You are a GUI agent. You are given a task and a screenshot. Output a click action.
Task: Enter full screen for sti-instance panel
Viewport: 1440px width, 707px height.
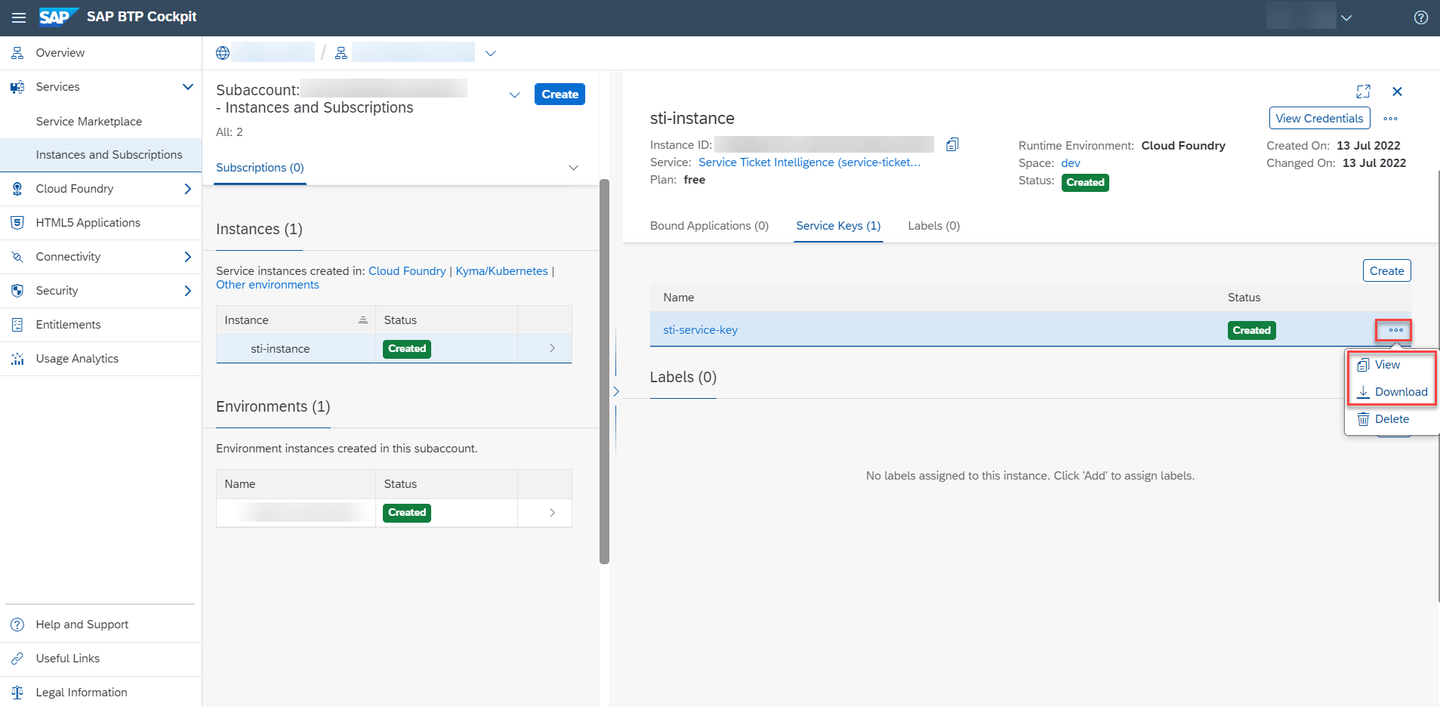click(x=1363, y=91)
